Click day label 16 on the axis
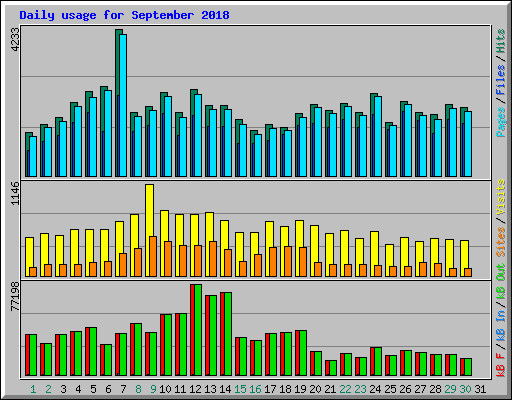The image size is (512, 400). click(255, 389)
